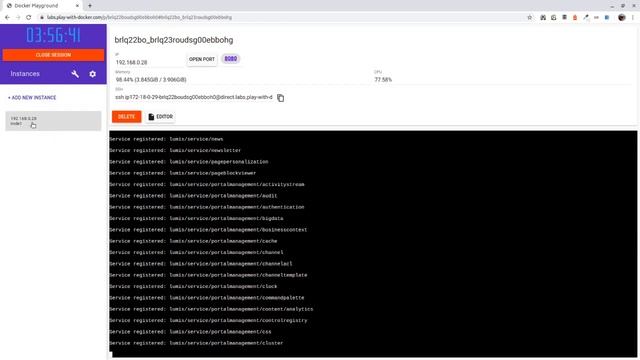Click the wrench templates icon beside Instances

pyautogui.click(x=75, y=74)
